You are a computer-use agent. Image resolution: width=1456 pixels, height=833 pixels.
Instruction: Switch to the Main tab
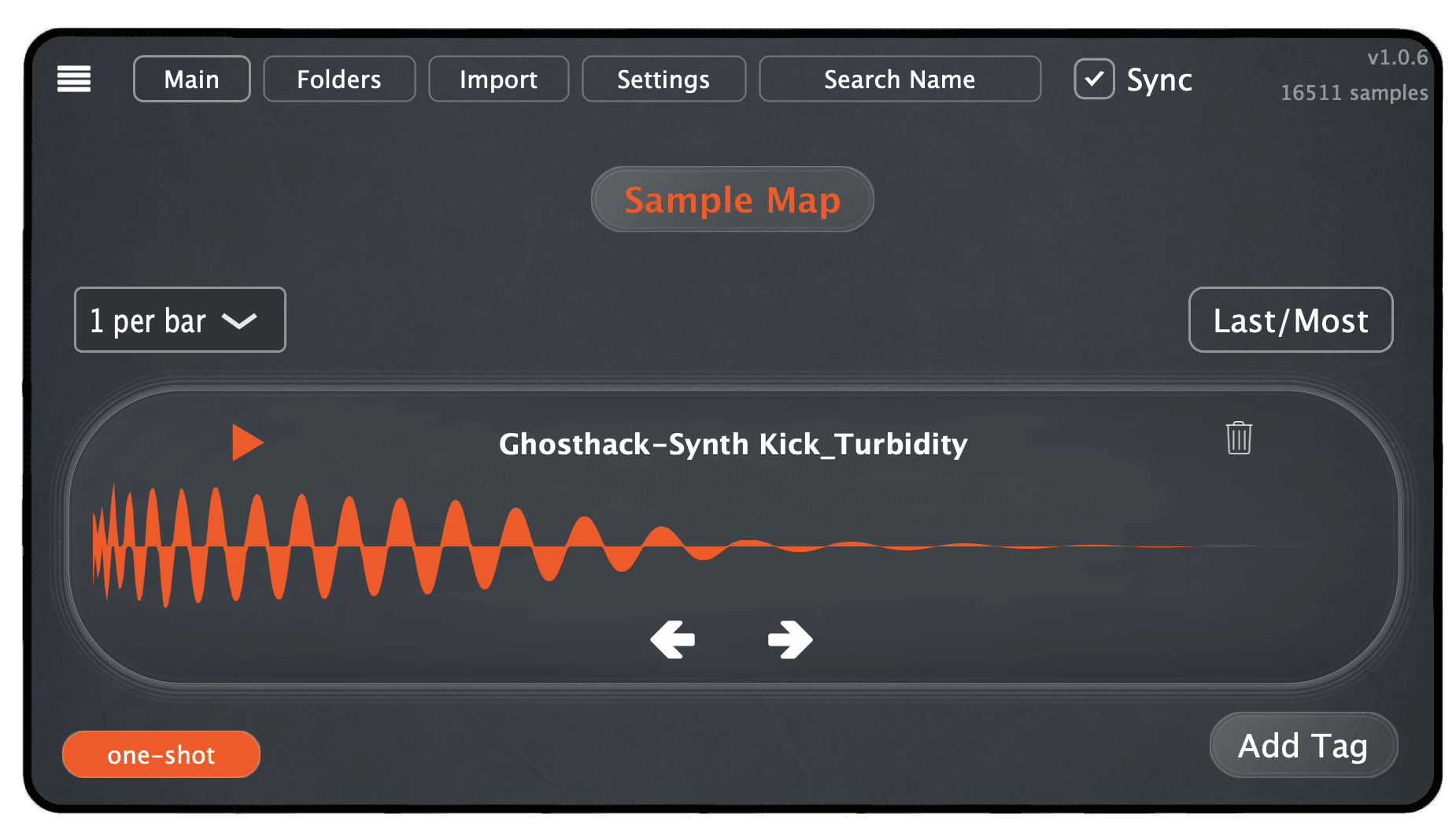pyautogui.click(x=191, y=79)
